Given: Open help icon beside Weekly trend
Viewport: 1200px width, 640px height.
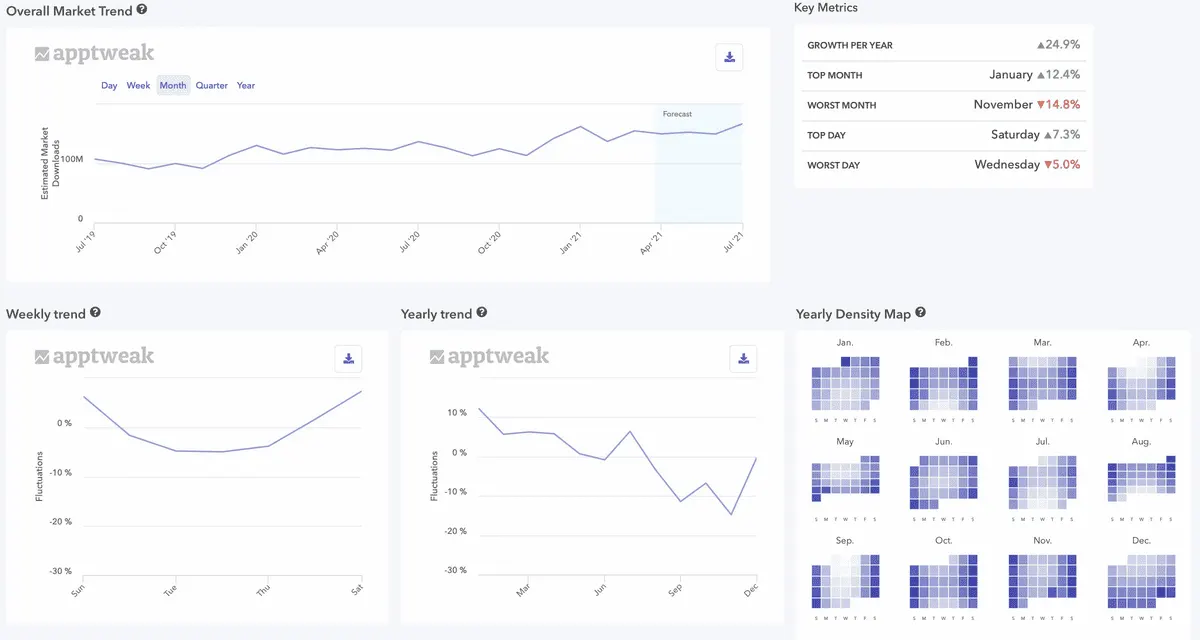Looking at the screenshot, I should (95, 313).
